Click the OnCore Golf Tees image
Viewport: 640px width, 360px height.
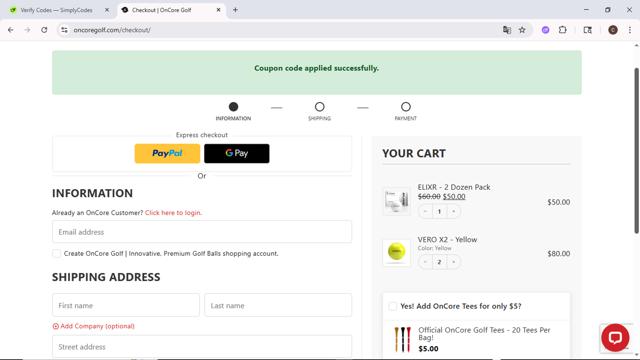[402, 339]
